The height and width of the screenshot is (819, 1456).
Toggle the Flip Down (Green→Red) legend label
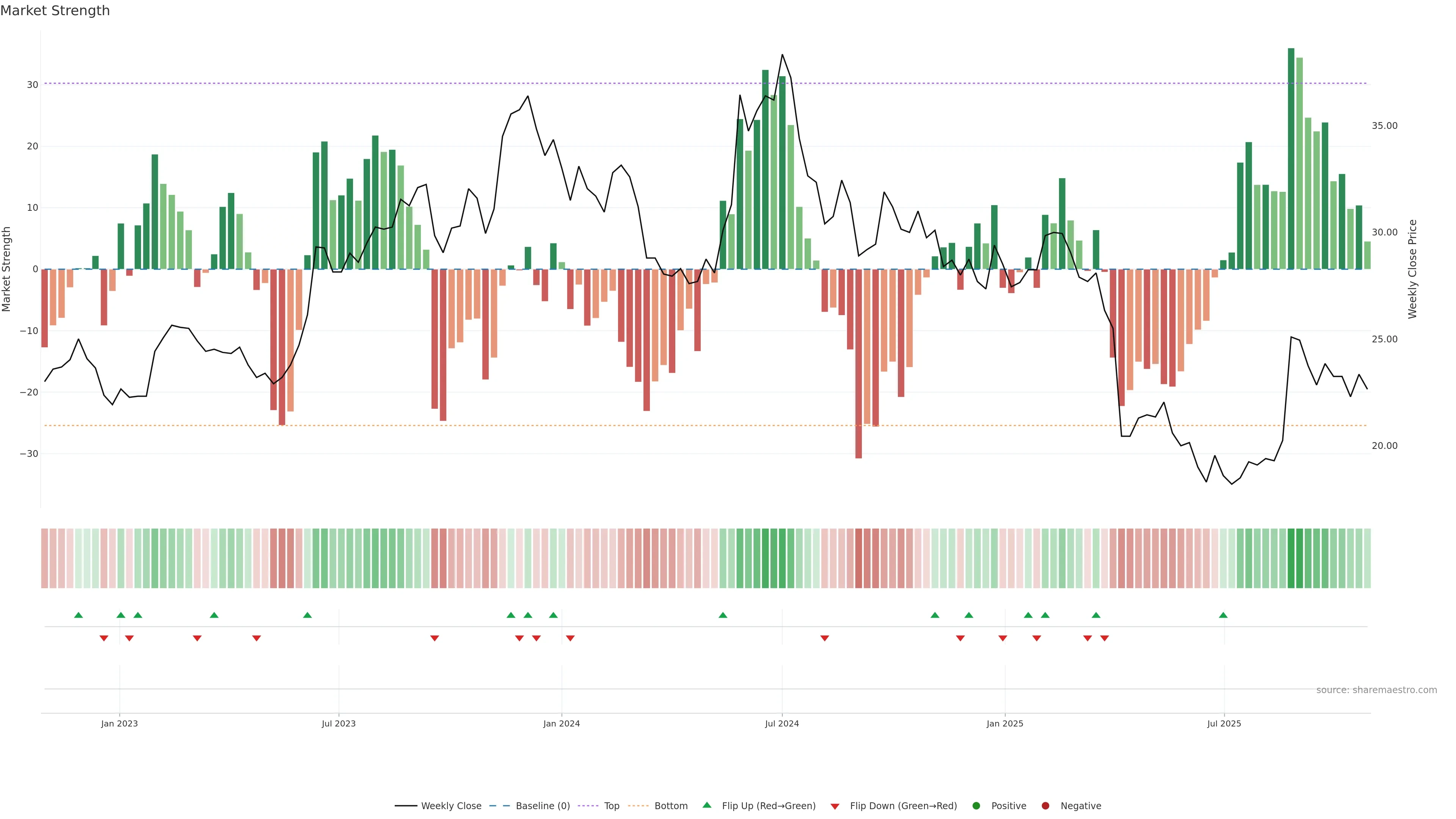pyautogui.click(x=903, y=806)
